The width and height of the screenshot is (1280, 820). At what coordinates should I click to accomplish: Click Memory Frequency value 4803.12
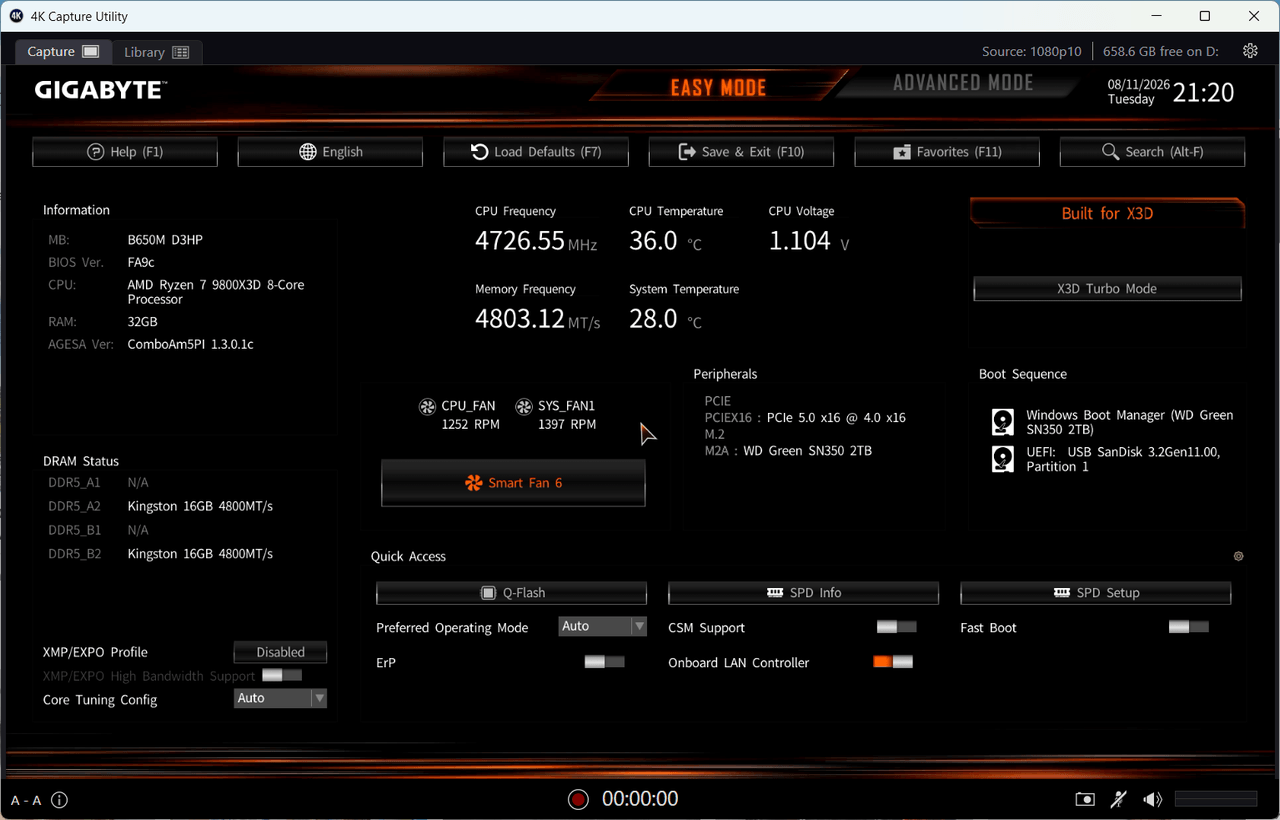click(520, 319)
